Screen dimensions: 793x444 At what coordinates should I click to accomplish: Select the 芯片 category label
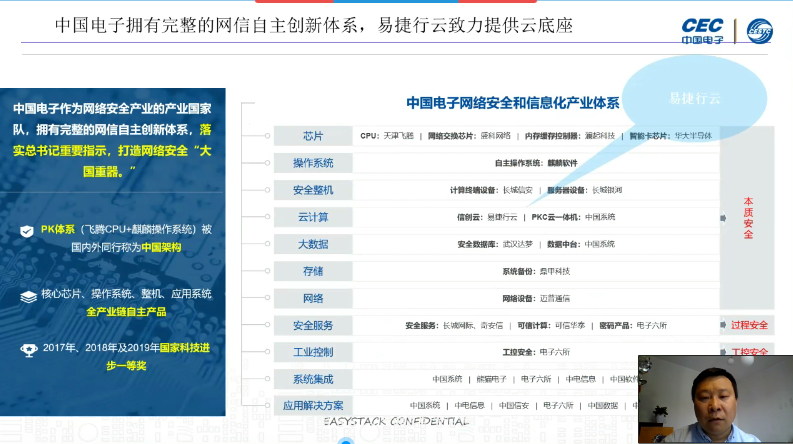(313, 136)
